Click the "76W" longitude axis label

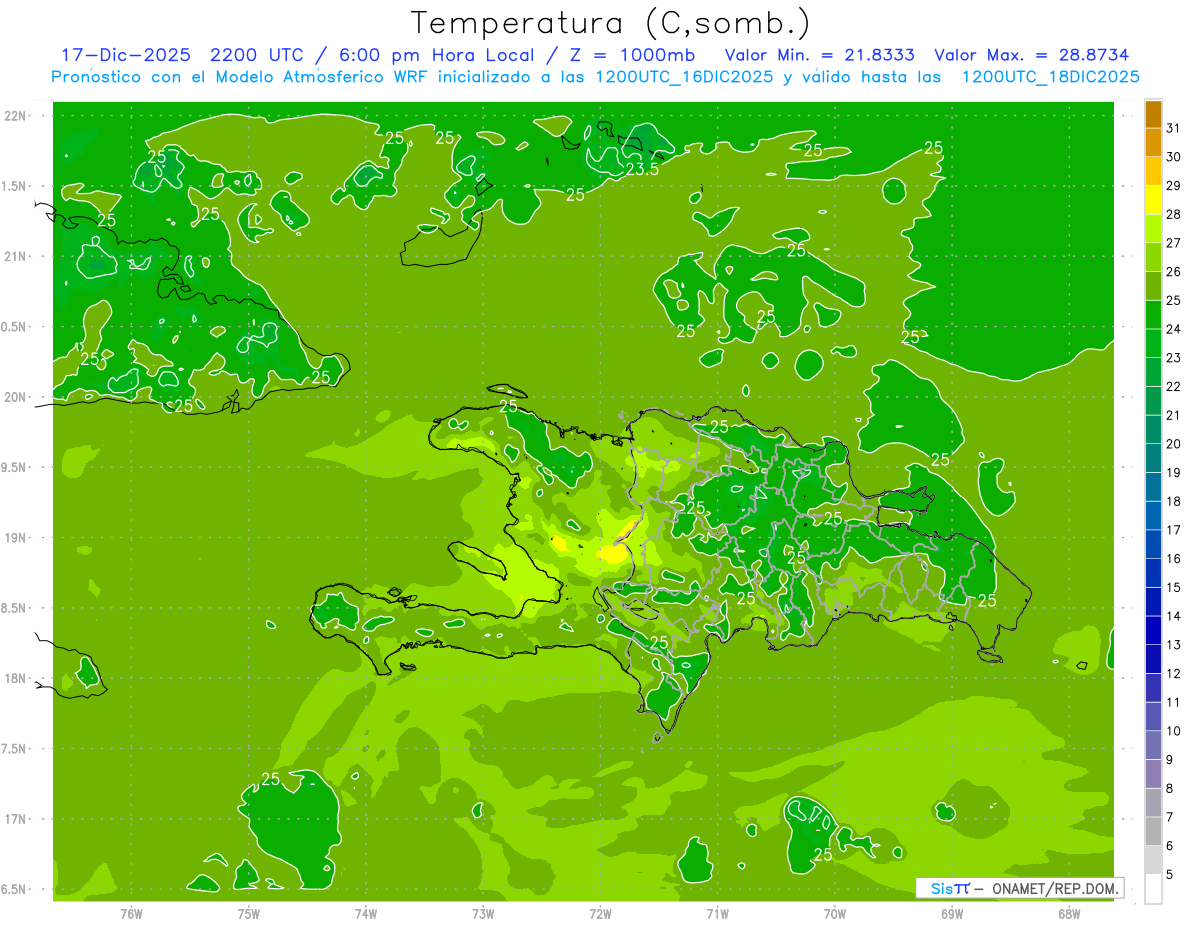(x=131, y=914)
